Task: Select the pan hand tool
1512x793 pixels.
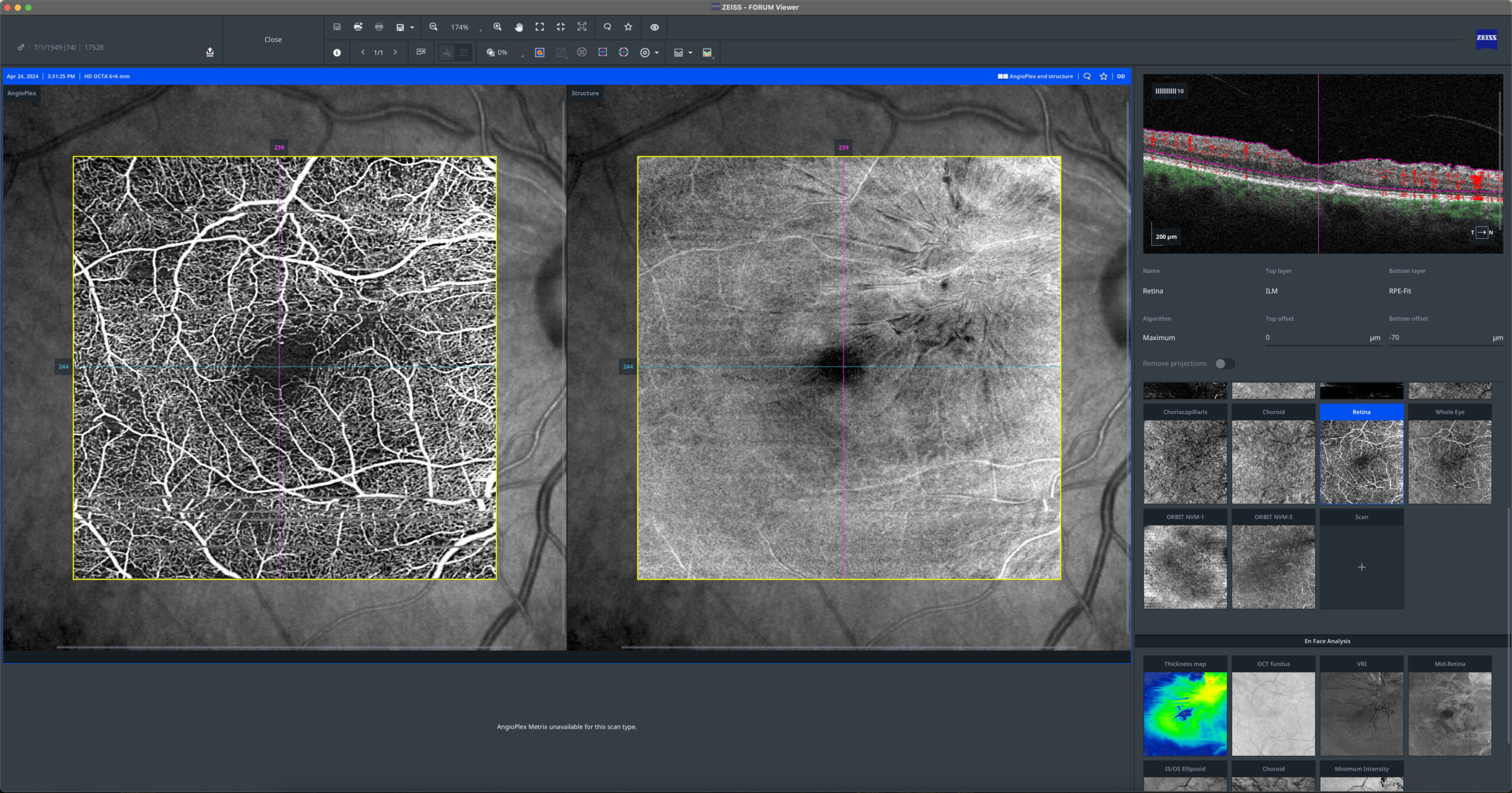Action: (519, 27)
